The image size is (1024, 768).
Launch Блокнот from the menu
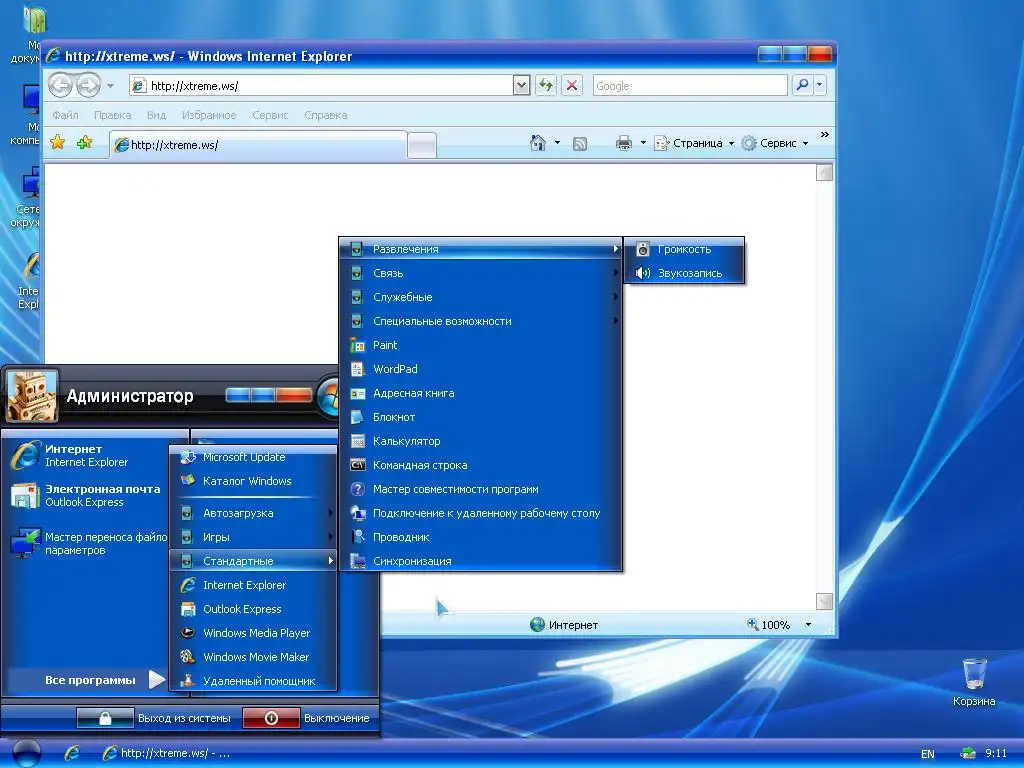coord(481,417)
